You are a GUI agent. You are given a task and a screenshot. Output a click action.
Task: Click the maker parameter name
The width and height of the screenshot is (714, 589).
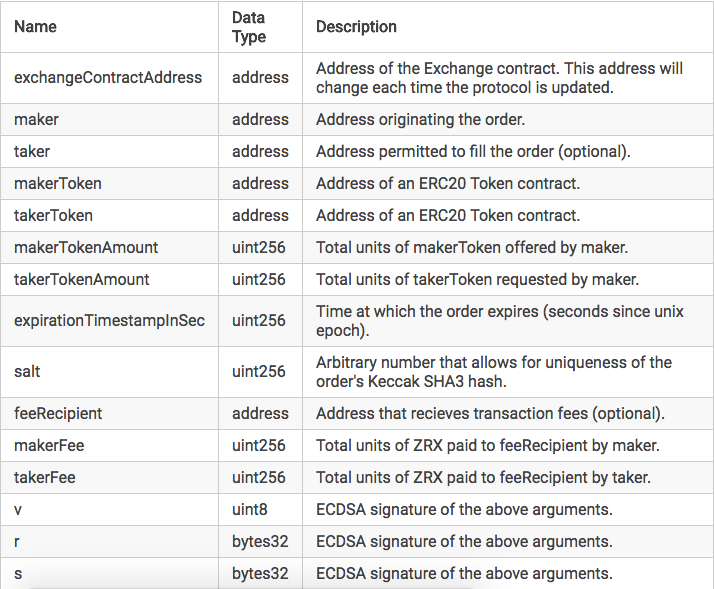point(36,120)
